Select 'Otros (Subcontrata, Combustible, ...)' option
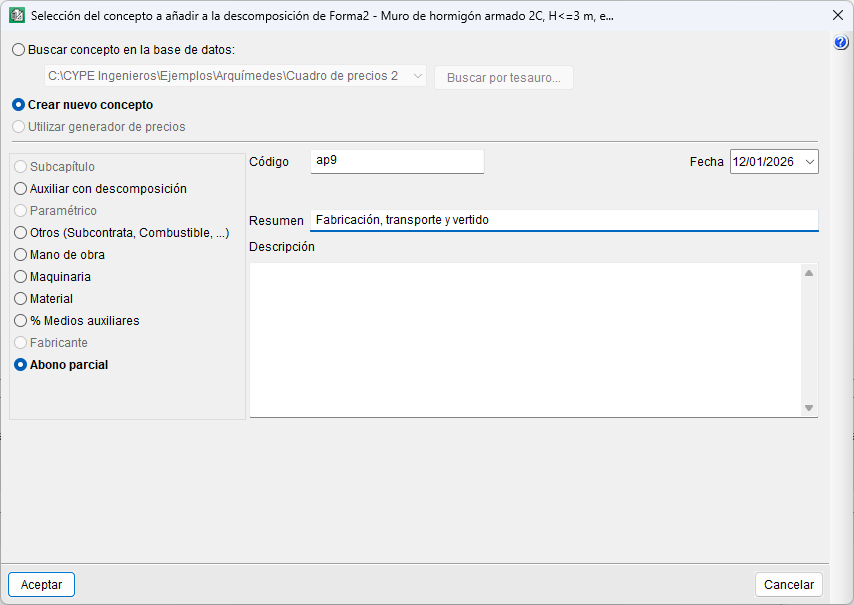This screenshot has height=605, width=854. pos(21,232)
